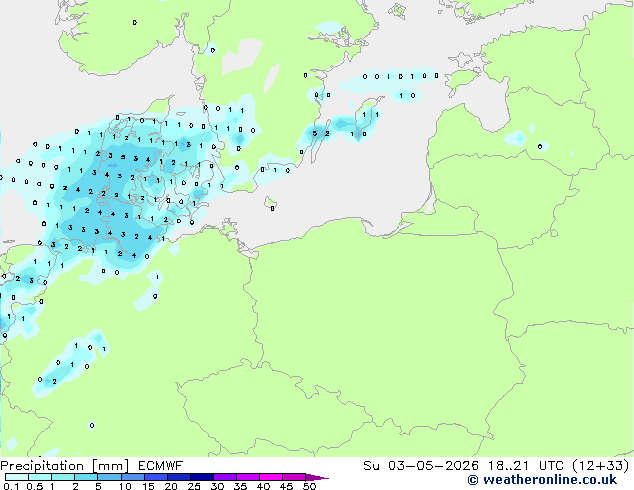Click the 'Su 03-05-2026' date text

[421, 466]
